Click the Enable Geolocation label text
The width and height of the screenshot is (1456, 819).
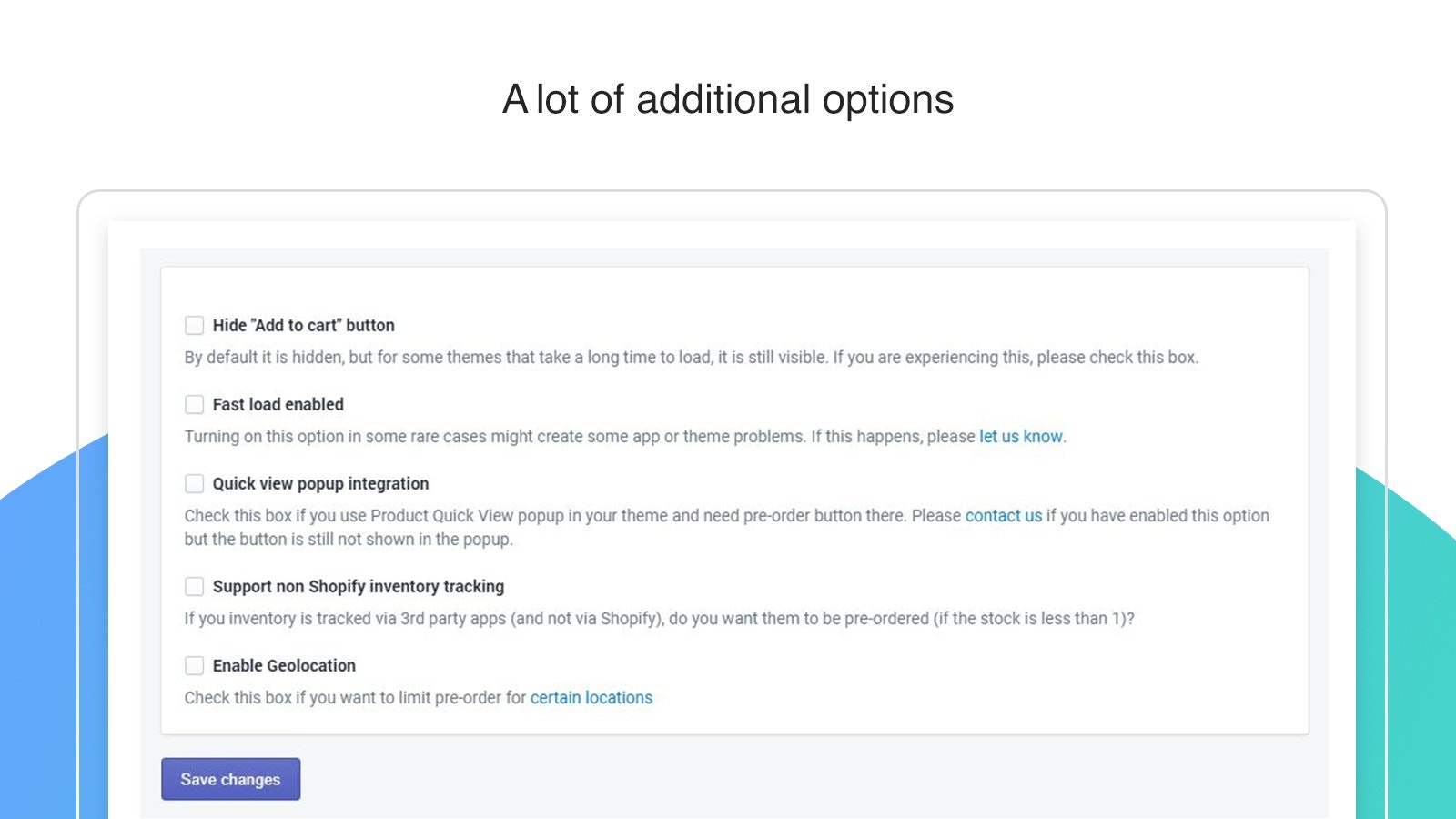(284, 665)
